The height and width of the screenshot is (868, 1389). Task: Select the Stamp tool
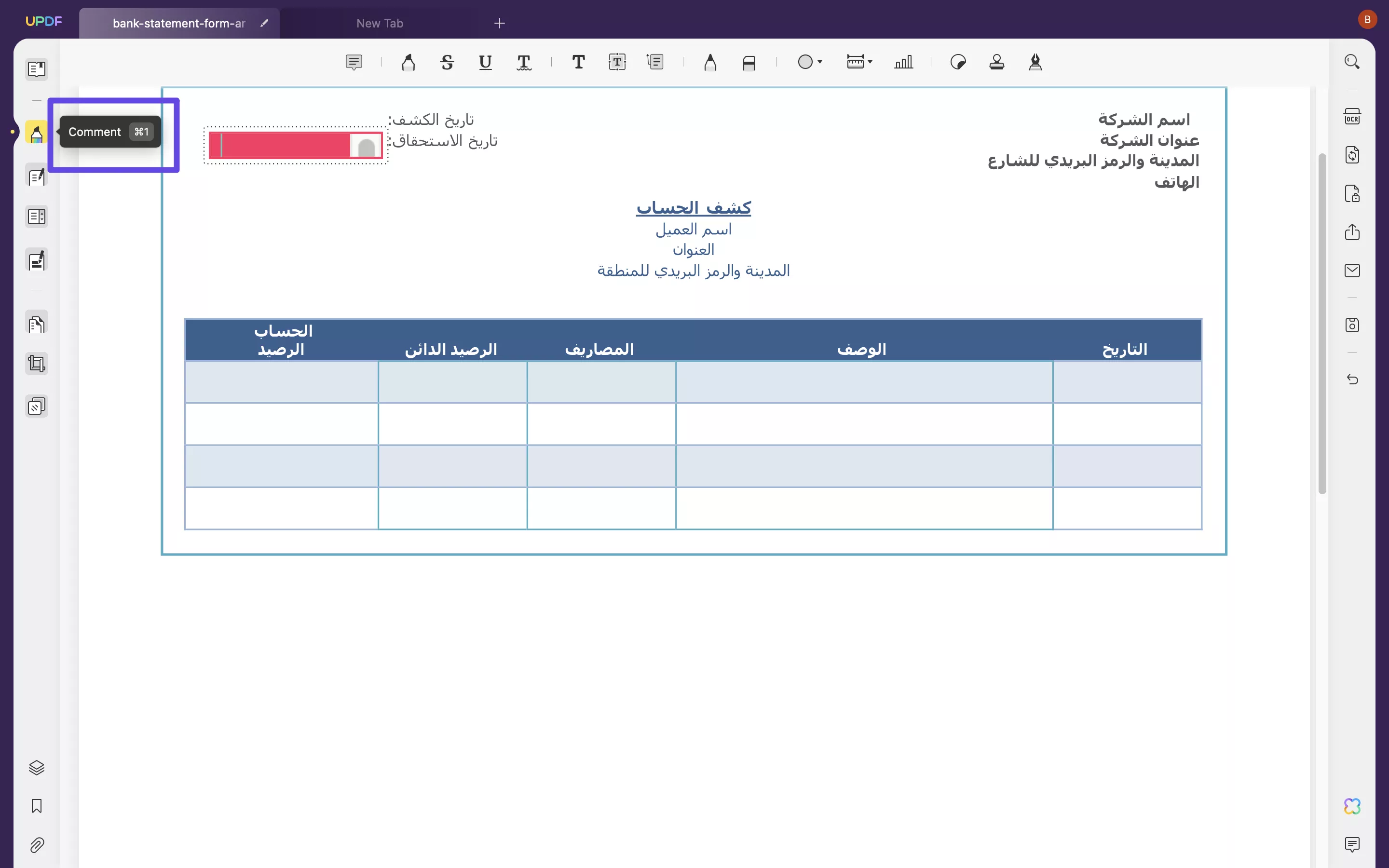[996, 61]
